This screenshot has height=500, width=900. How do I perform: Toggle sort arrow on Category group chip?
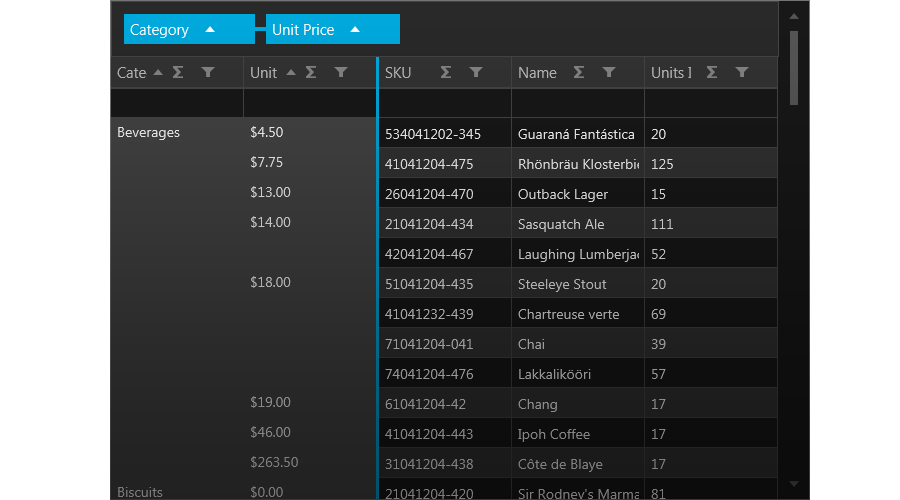coord(210,29)
